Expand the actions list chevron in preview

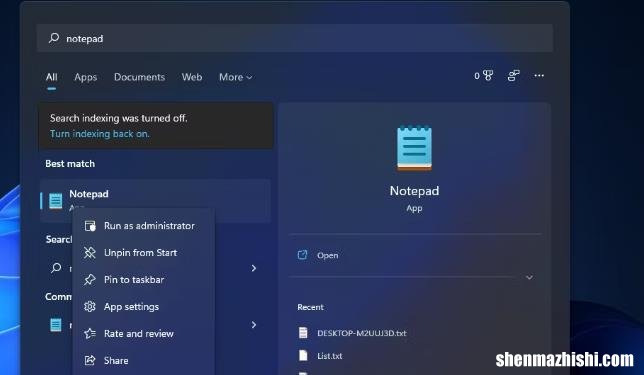529,277
